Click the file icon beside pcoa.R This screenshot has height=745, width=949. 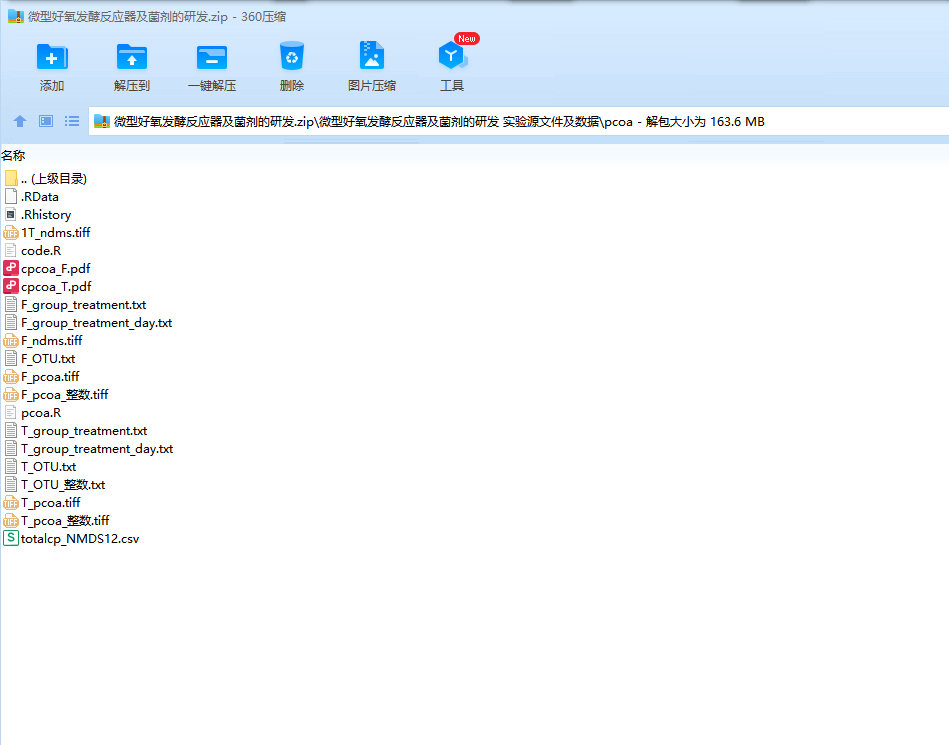(11, 413)
